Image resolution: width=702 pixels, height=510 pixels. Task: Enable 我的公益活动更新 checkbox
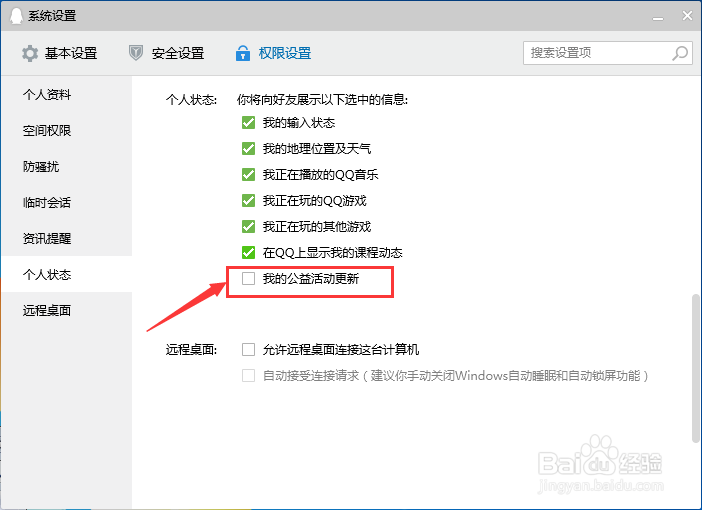point(248,279)
